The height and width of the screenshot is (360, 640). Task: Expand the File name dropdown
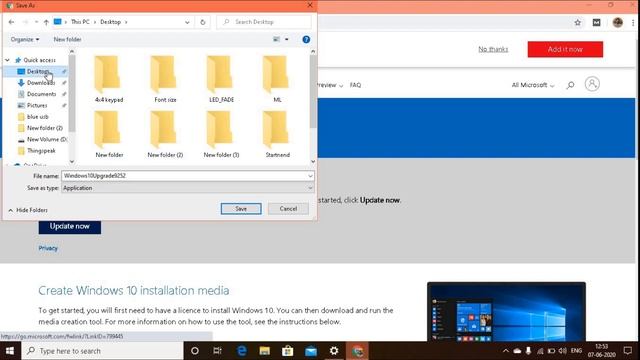[310, 176]
